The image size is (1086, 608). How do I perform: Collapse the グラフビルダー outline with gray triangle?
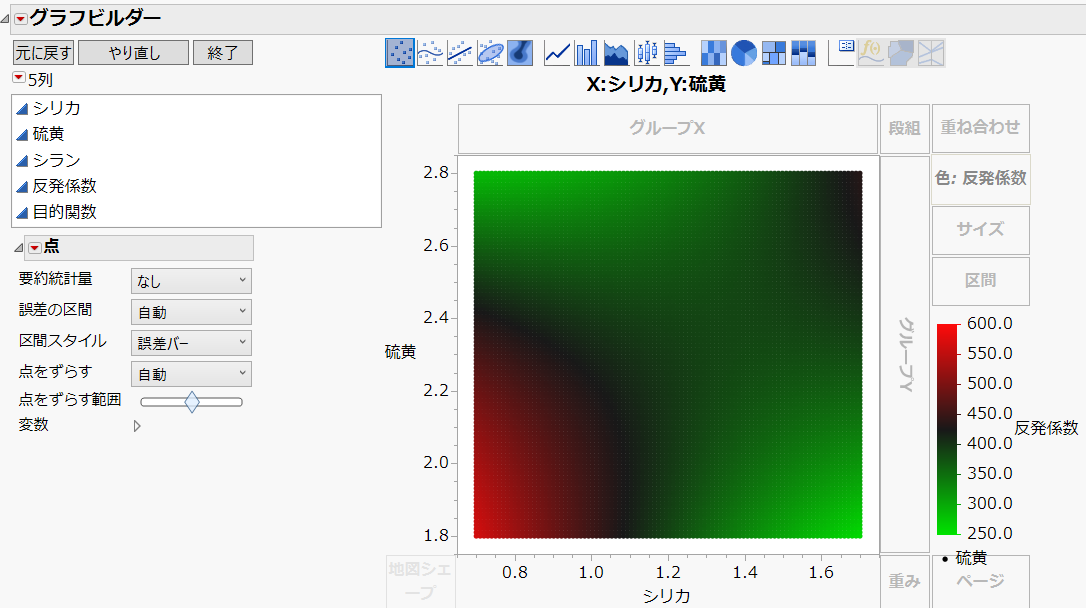6,19
